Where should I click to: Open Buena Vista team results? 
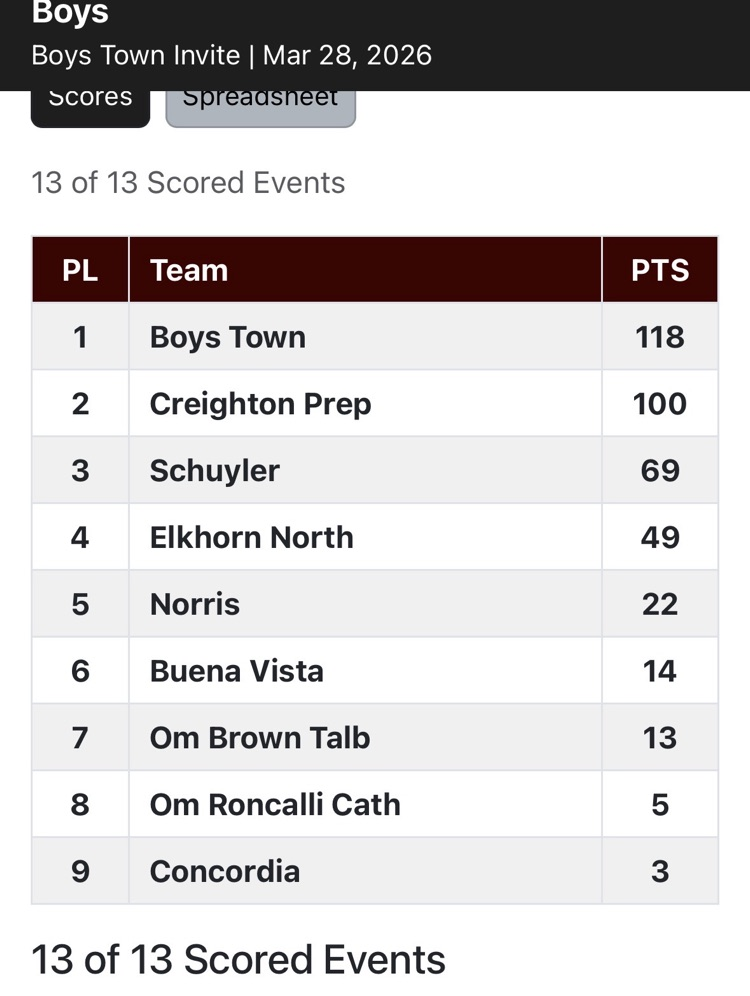click(237, 670)
